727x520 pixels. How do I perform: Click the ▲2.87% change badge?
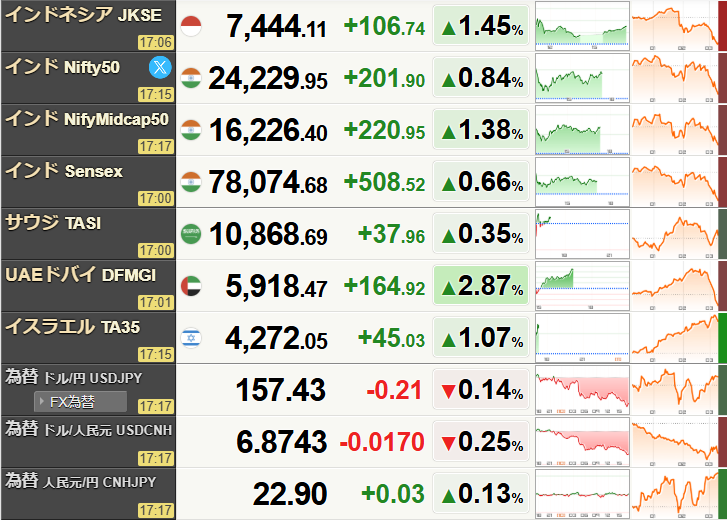pyautogui.click(x=481, y=285)
